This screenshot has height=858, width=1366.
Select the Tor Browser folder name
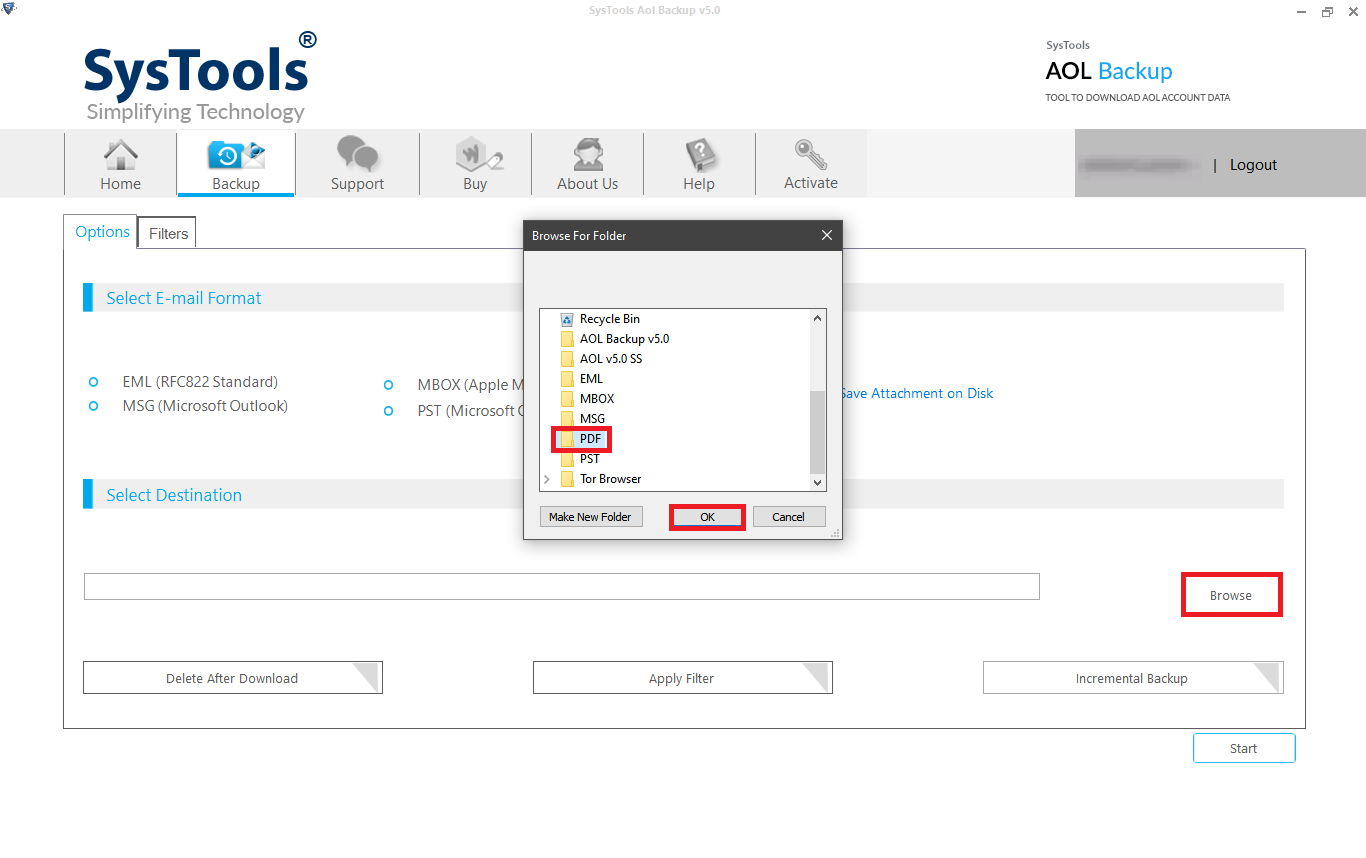610,479
